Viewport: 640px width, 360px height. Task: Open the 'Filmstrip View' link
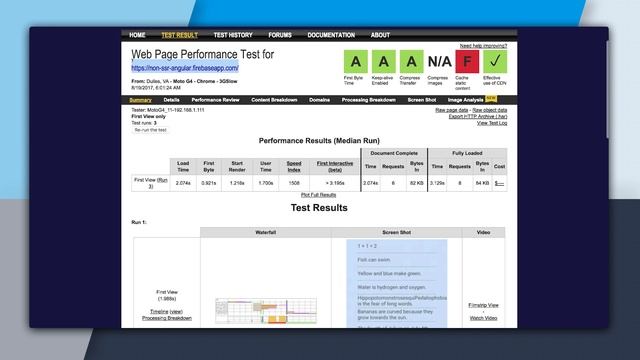(x=483, y=305)
